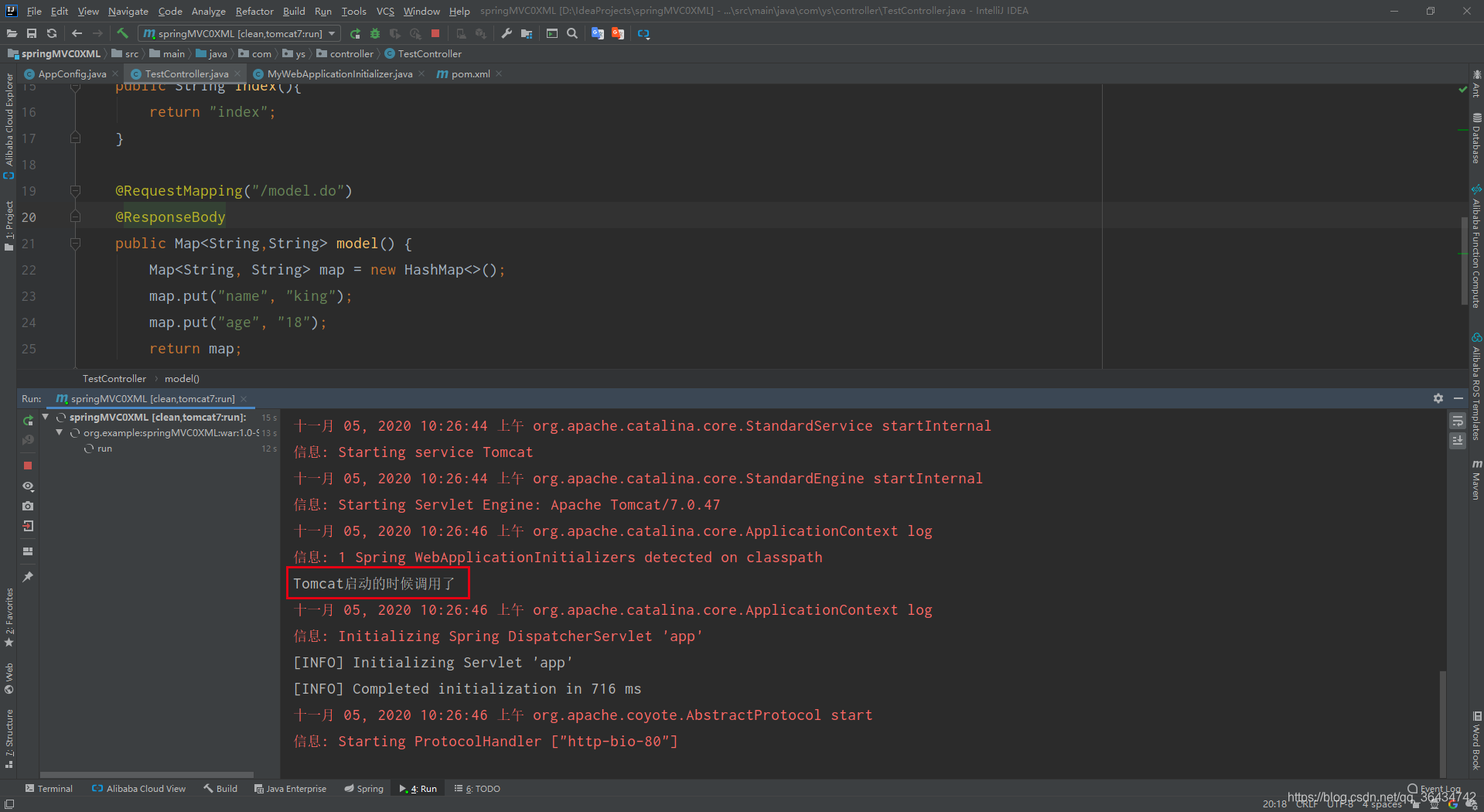
Task: Click the Search Everywhere magnifier icon
Action: [x=572, y=33]
